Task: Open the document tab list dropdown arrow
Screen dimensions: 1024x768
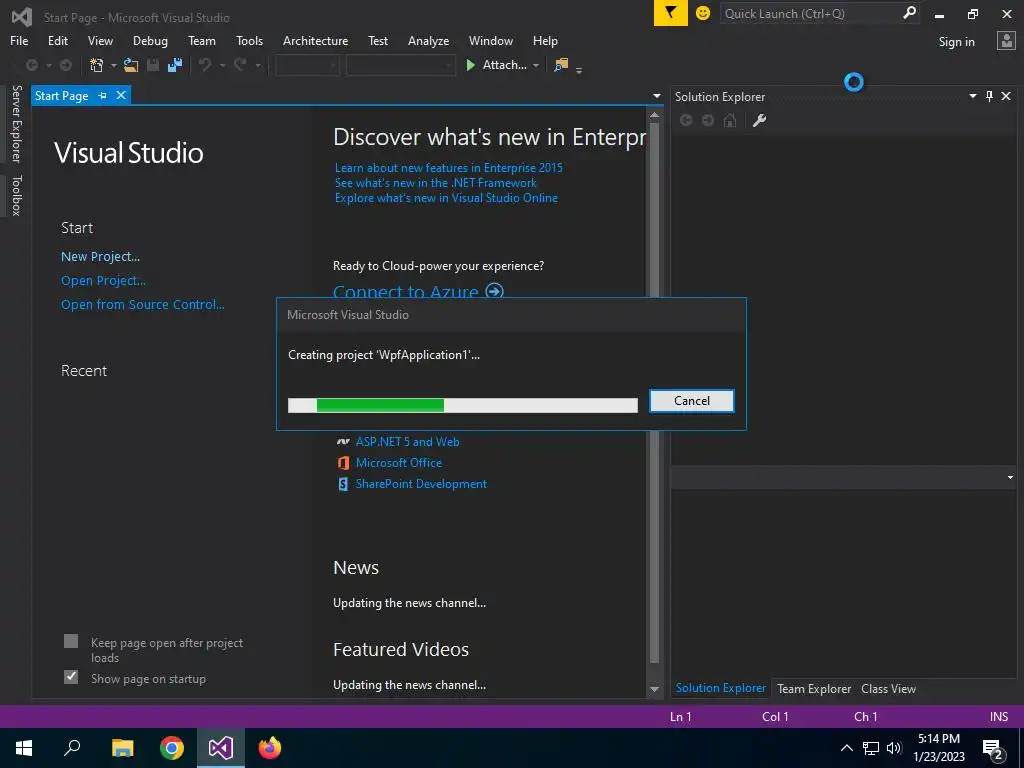Action: tap(656, 96)
